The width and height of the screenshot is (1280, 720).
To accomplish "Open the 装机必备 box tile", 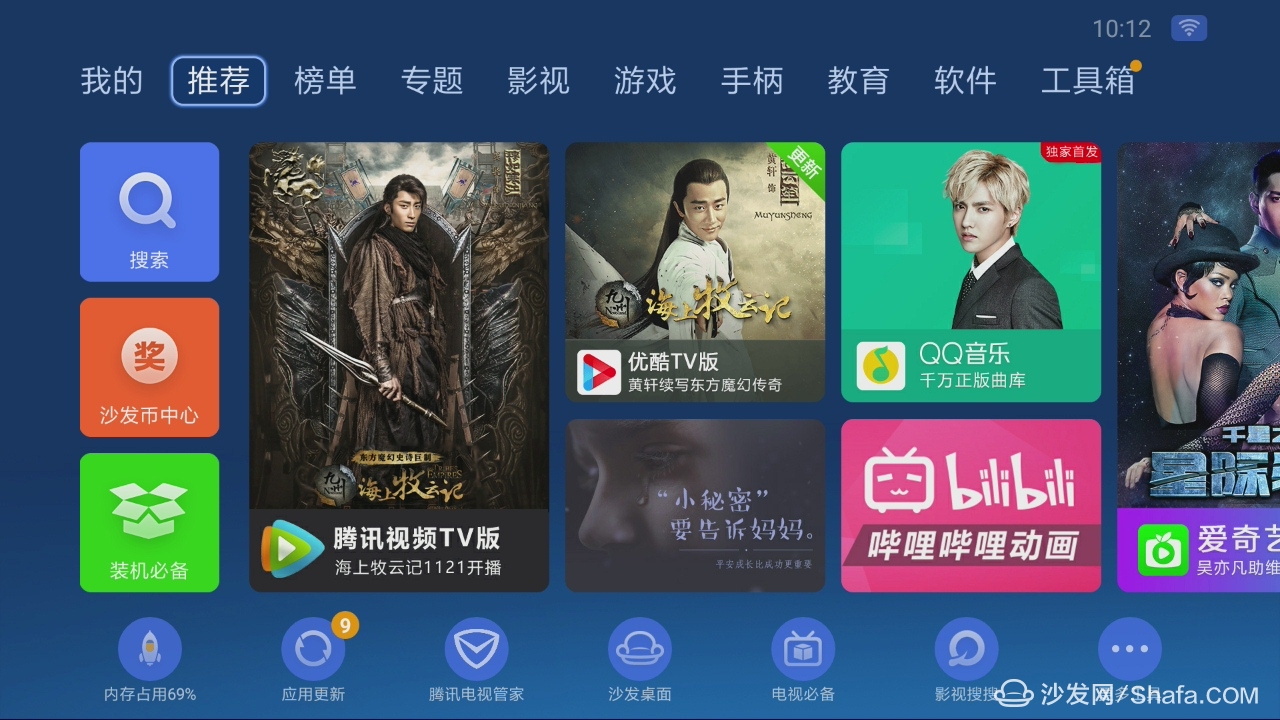I will tap(149, 523).
